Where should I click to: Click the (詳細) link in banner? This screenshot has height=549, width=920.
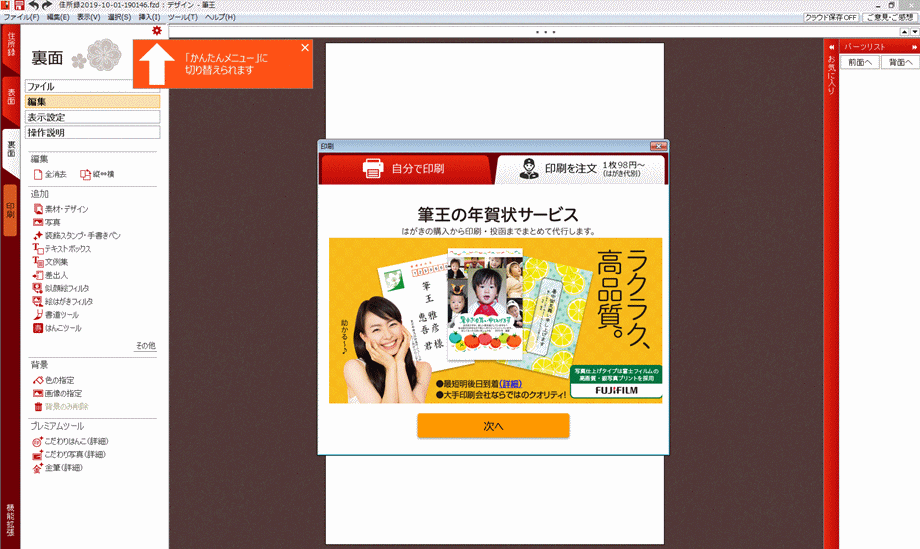click(x=510, y=384)
